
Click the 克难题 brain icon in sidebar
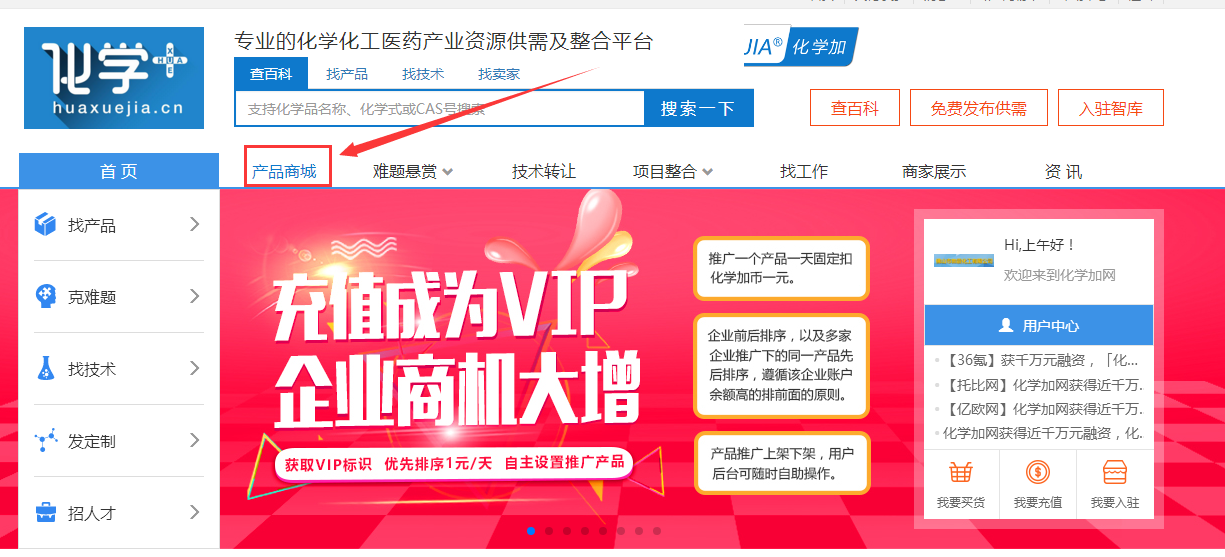coord(46,296)
